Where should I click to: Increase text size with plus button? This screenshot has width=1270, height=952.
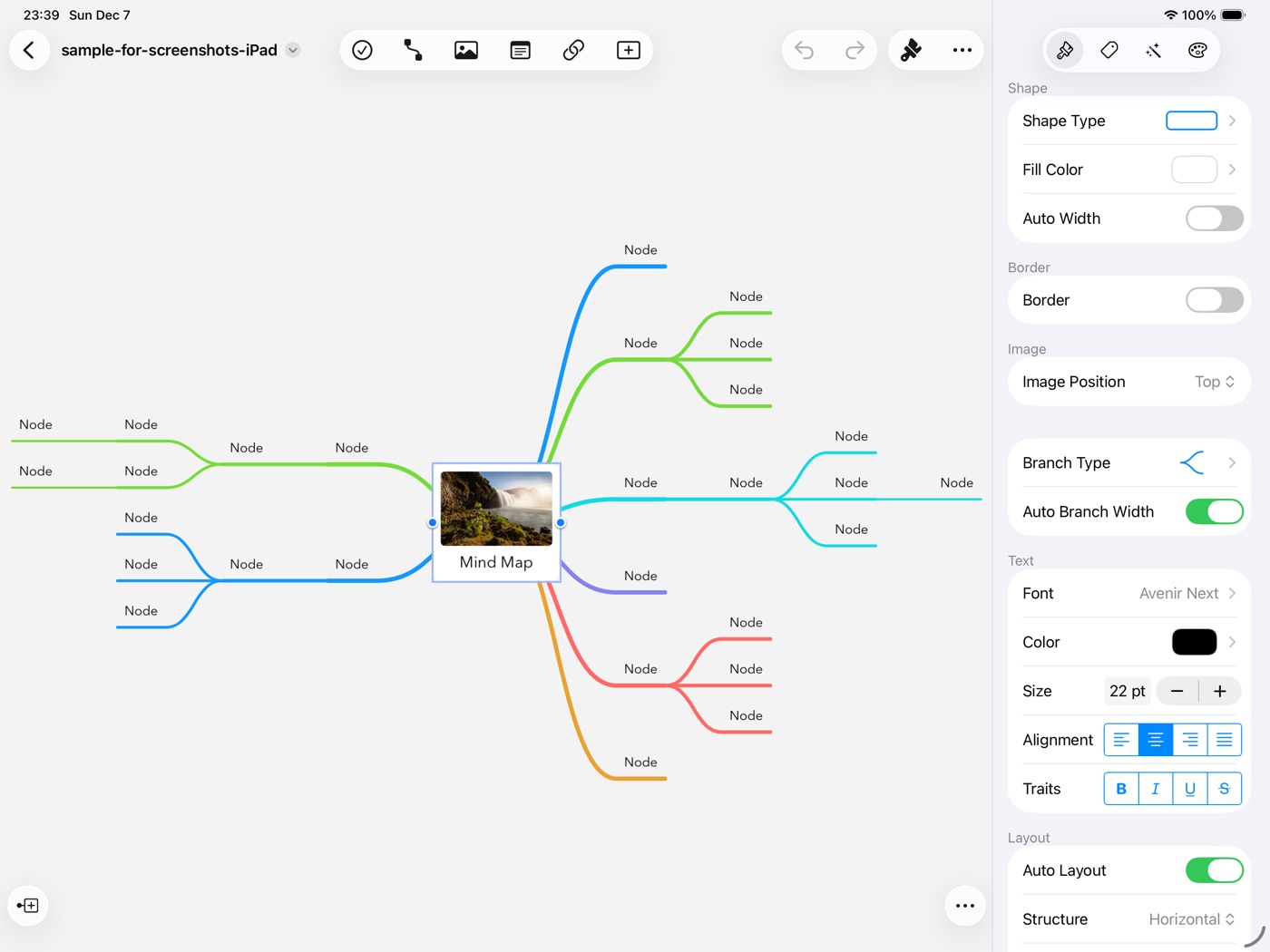coord(1220,691)
